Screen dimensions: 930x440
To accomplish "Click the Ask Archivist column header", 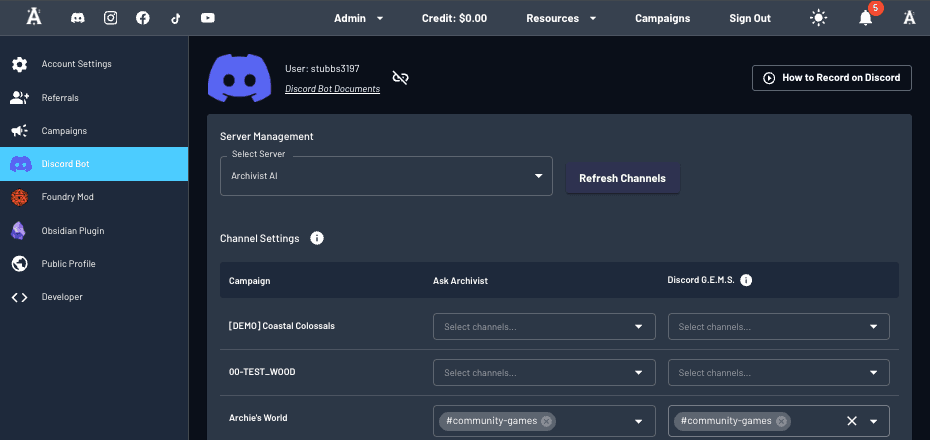I will [x=460, y=281].
